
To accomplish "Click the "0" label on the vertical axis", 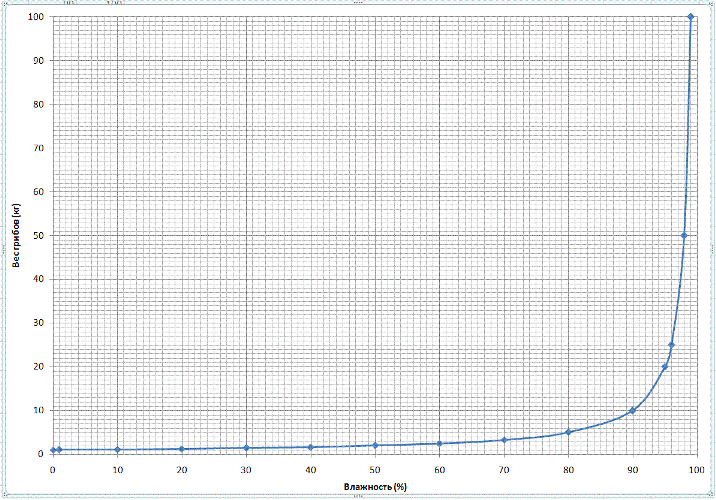I will coord(42,454).
